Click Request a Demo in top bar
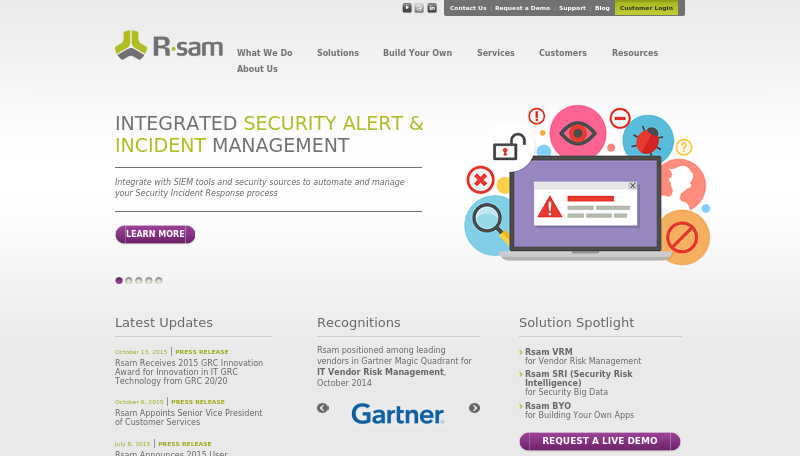 click(x=522, y=8)
